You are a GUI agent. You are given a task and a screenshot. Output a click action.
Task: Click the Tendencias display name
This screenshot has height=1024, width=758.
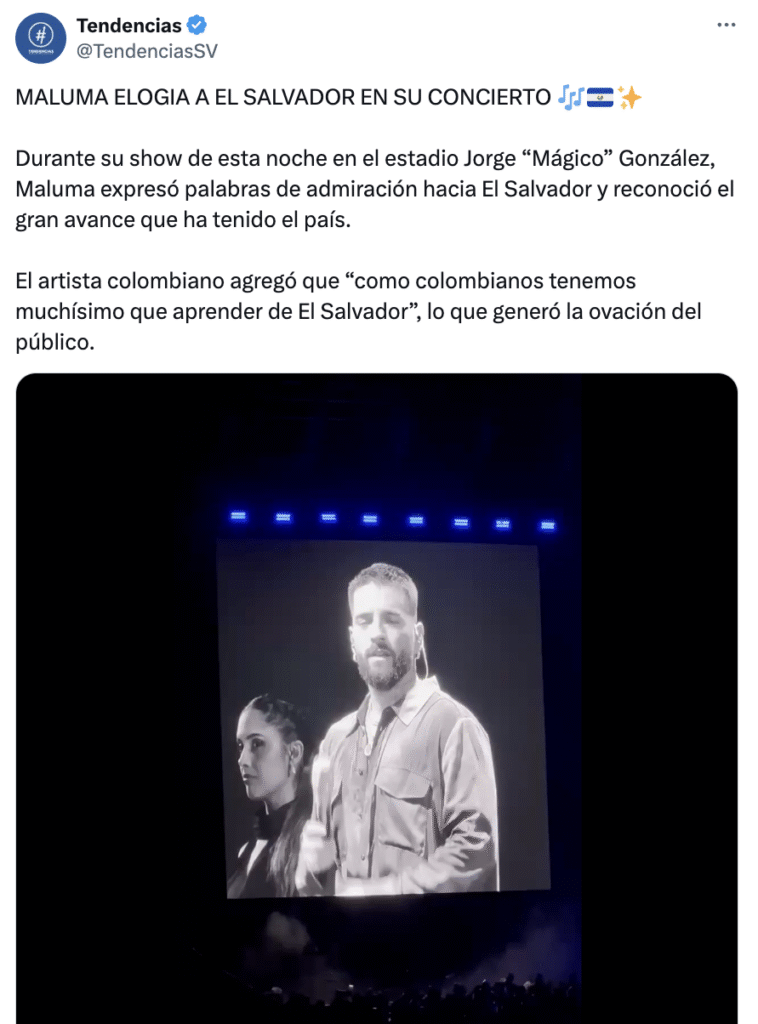tap(129, 25)
